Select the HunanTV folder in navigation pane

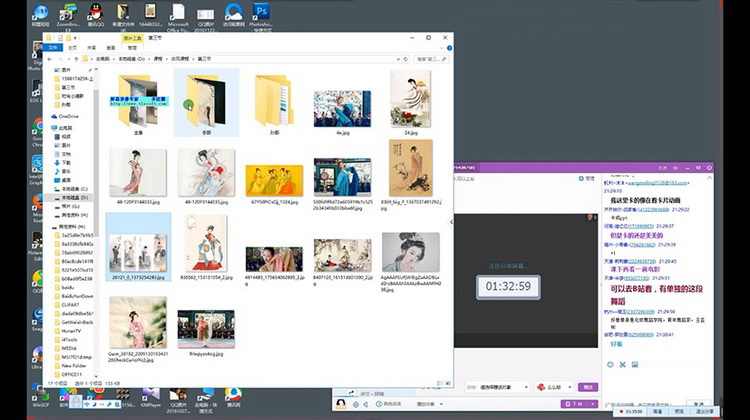coord(71,331)
